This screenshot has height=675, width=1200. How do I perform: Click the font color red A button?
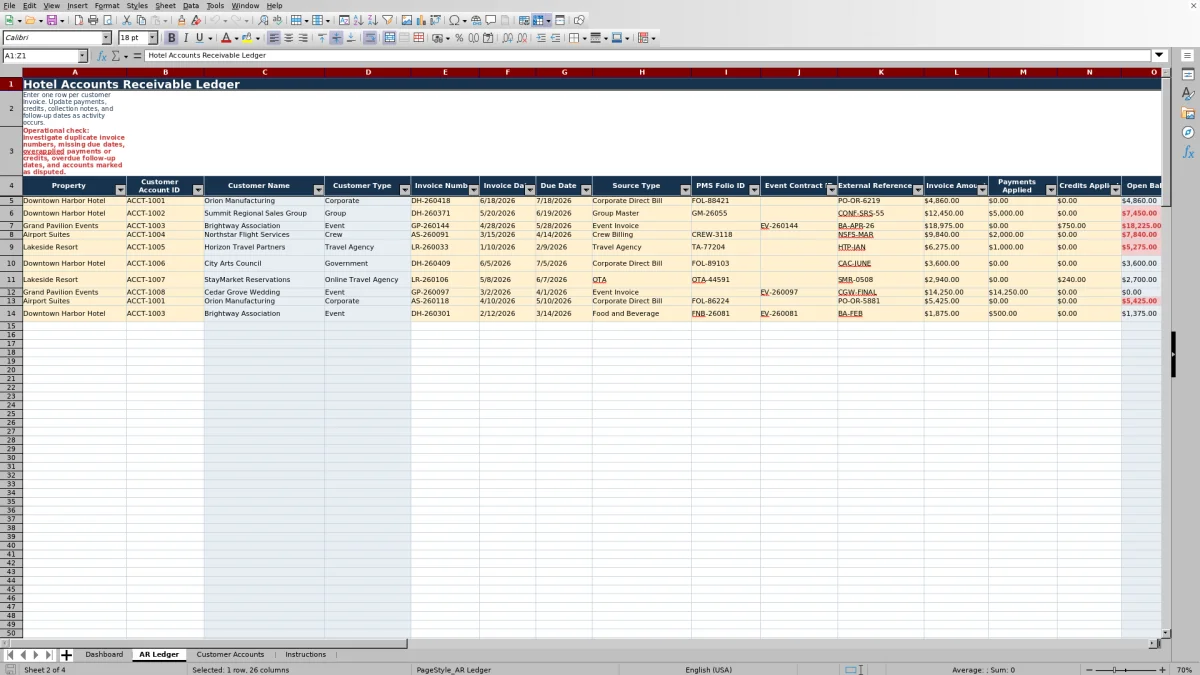[226, 38]
